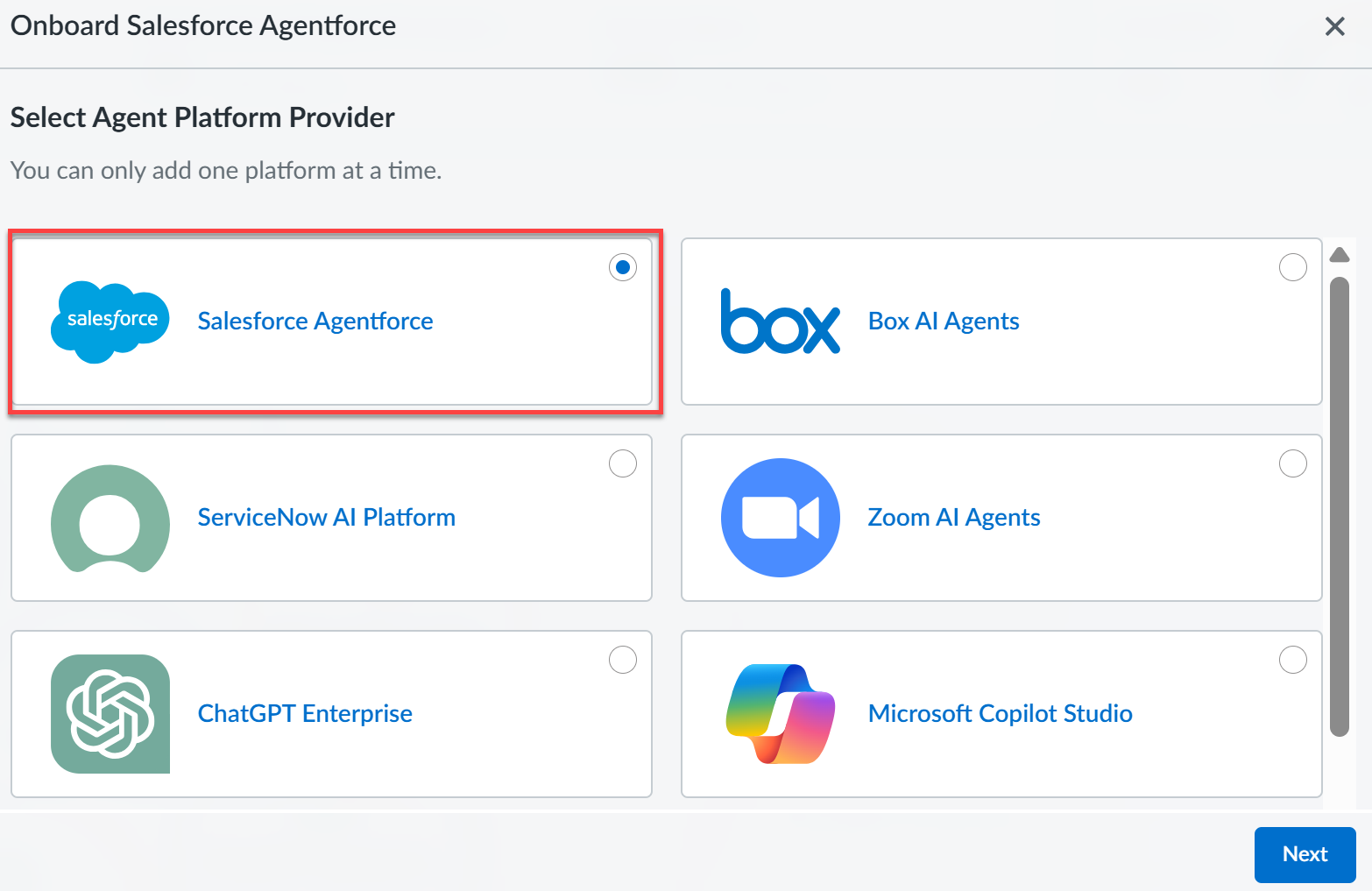Viewport: 1372px width, 891px height.
Task: Click the Microsoft Copilot logo
Action: point(780,714)
